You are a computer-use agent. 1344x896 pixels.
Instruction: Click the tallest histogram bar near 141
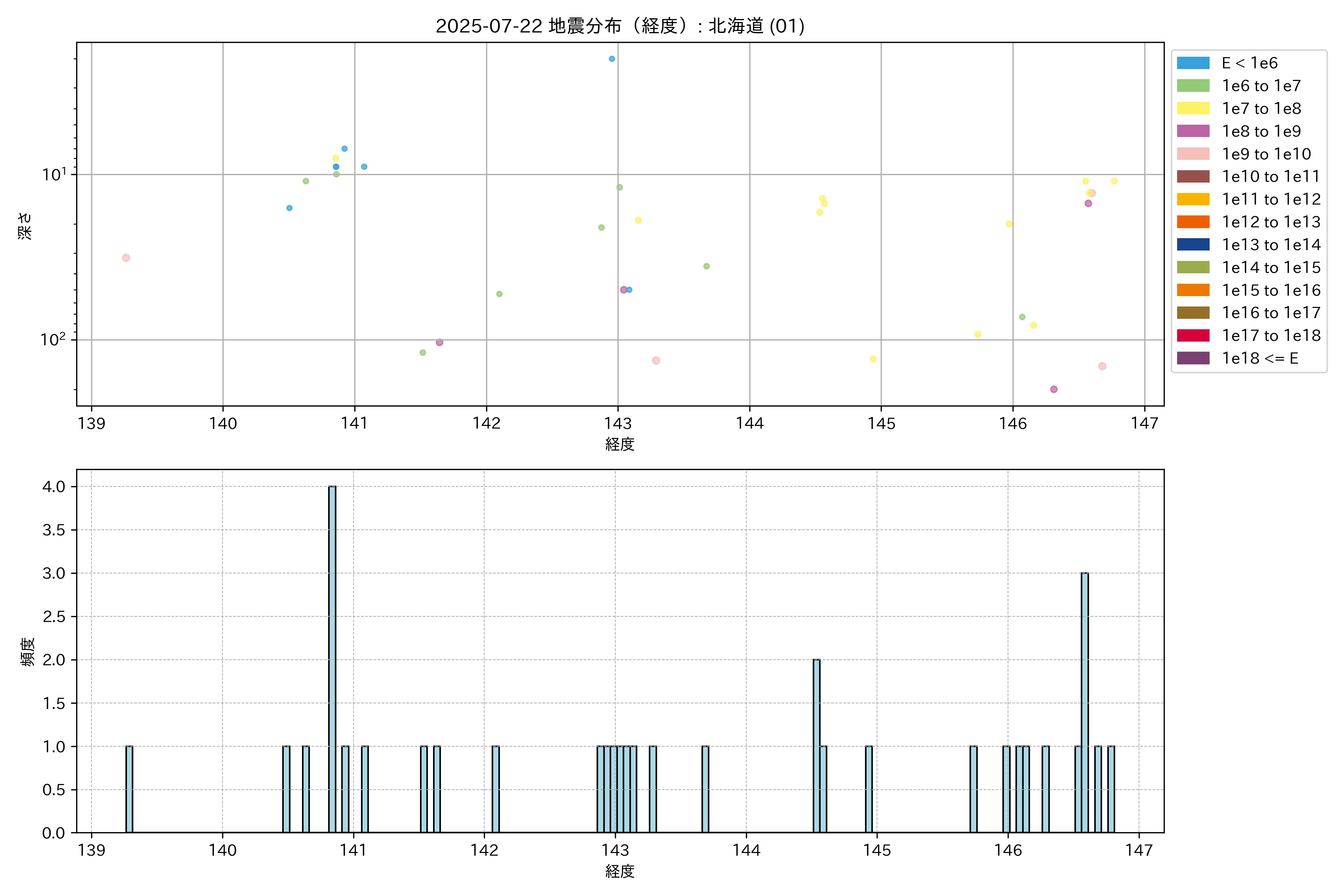pos(332,657)
